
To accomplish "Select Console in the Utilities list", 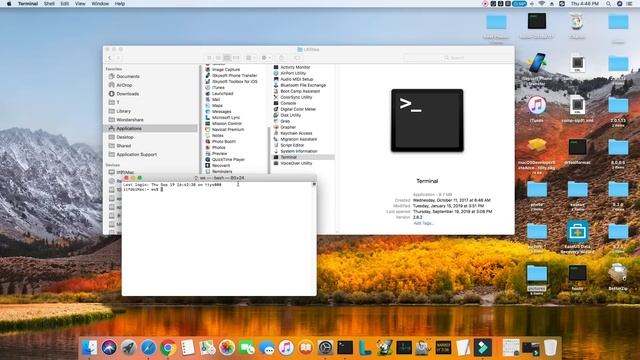I will 288,103.
